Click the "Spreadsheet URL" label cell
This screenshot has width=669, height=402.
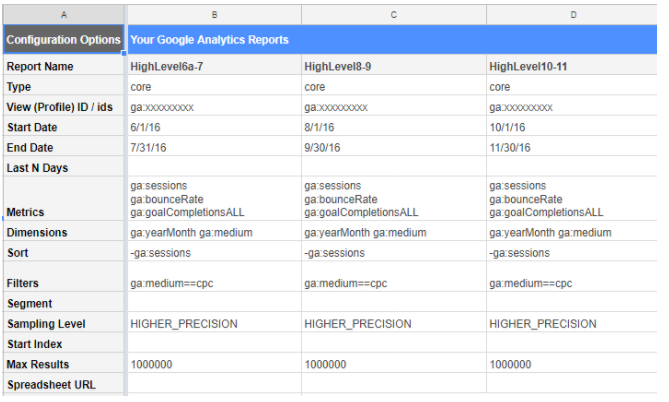point(63,384)
